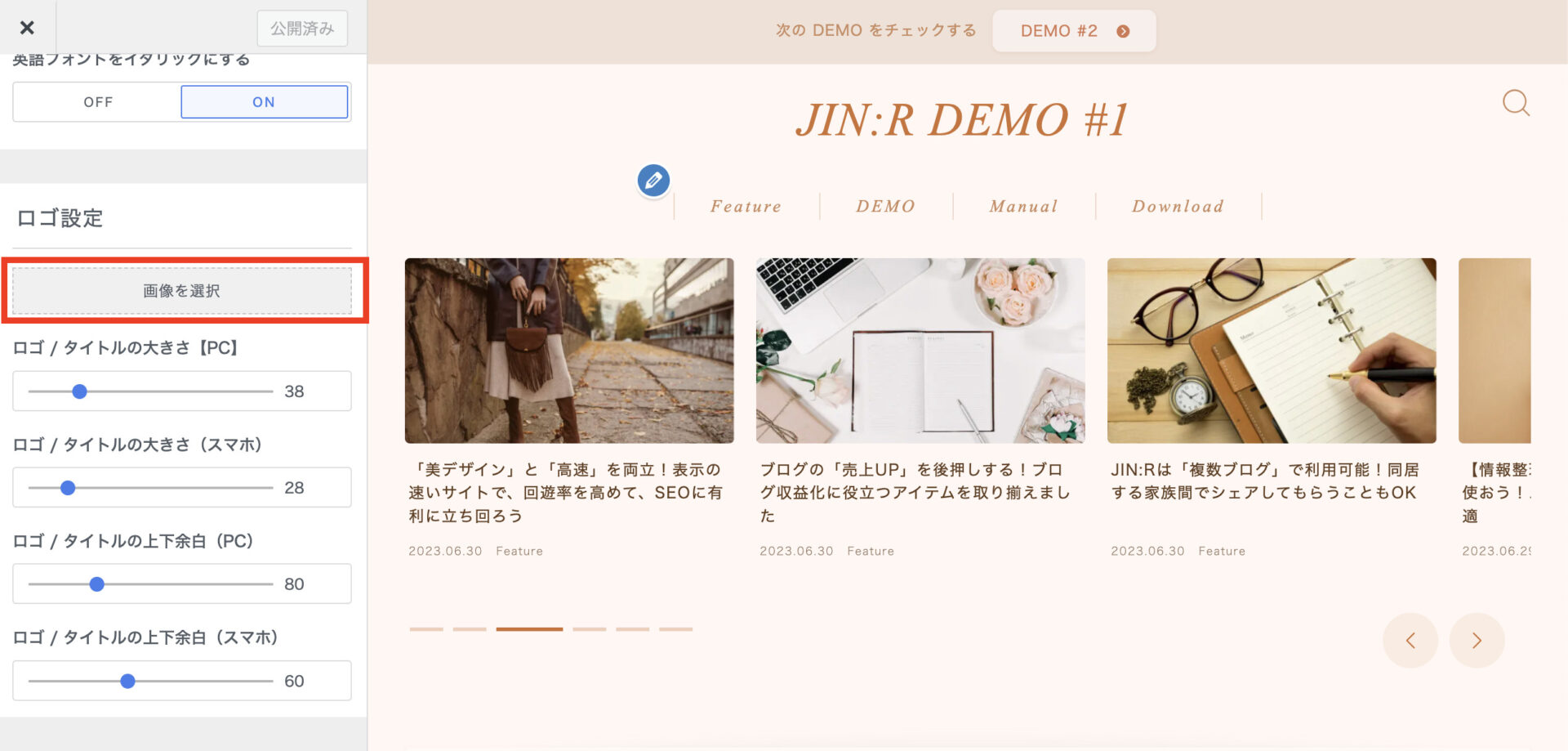1568x751 pixels.
Task: Click 2023.06.30 date under the first article
Action: pyautogui.click(x=445, y=552)
